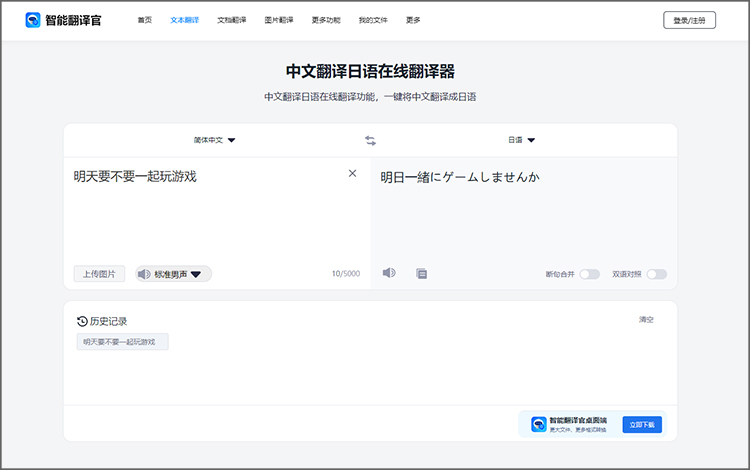Open the 简体中文 source language dropdown
The width and height of the screenshot is (750, 470).
(214, 141)
